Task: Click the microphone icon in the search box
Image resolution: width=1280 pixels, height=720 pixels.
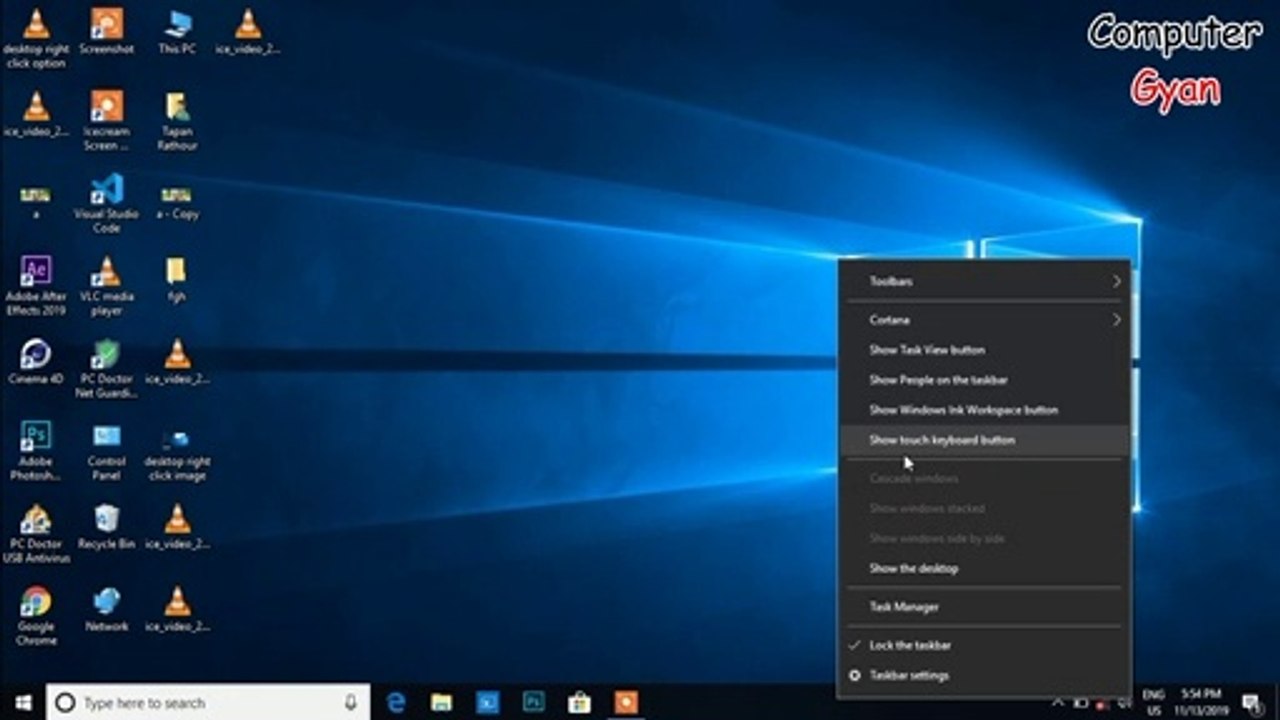Action: (x=351, y=703)
